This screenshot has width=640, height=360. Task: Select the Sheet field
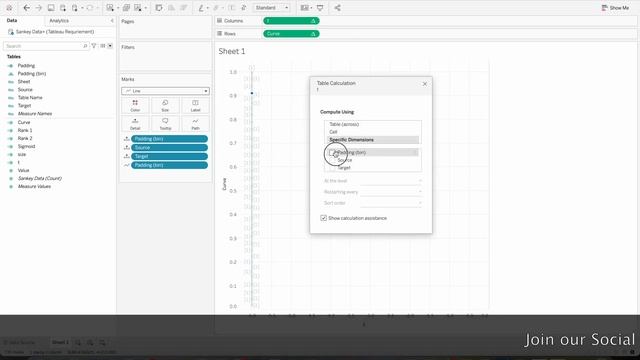pyautogui.click(x=24, y=82)
